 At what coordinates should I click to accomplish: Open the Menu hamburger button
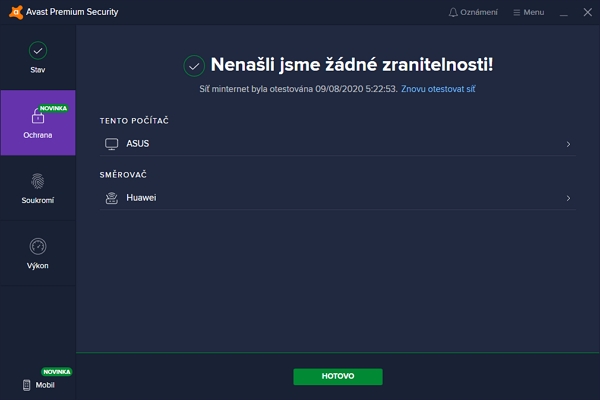pyautogui.click(x=528, y=12)
